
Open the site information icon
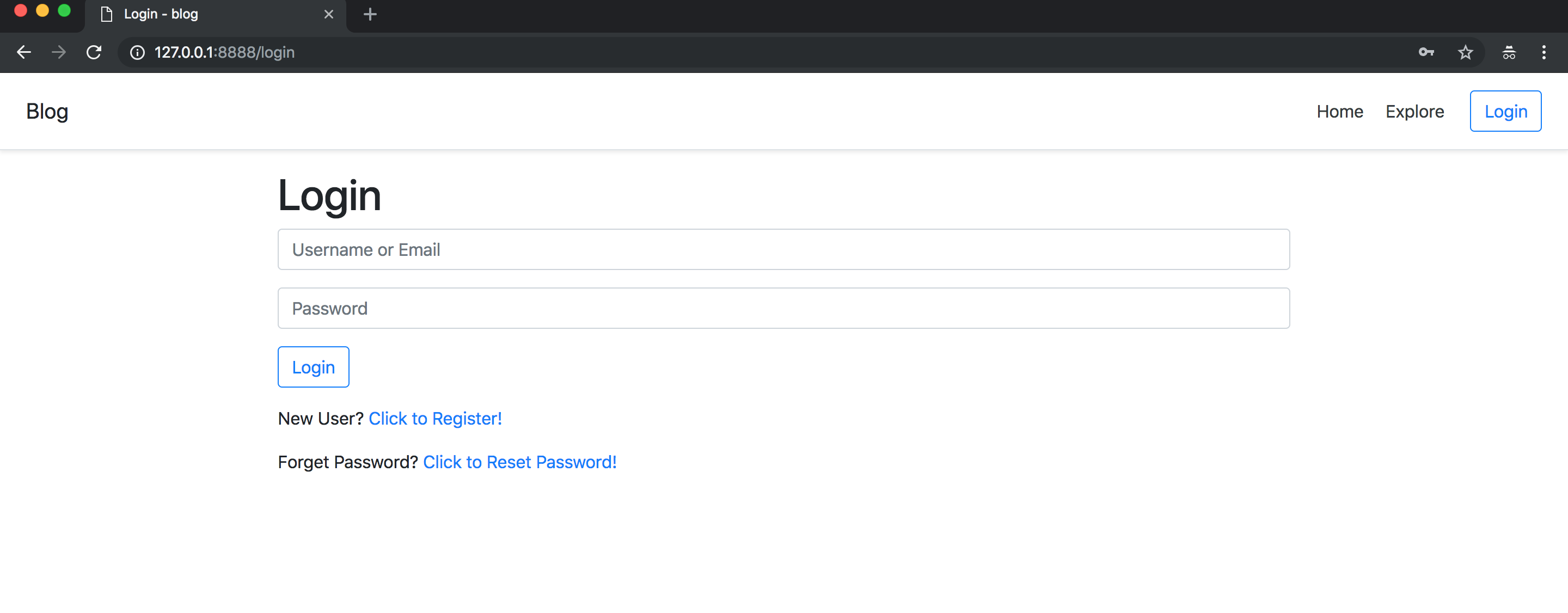point(138,52)
